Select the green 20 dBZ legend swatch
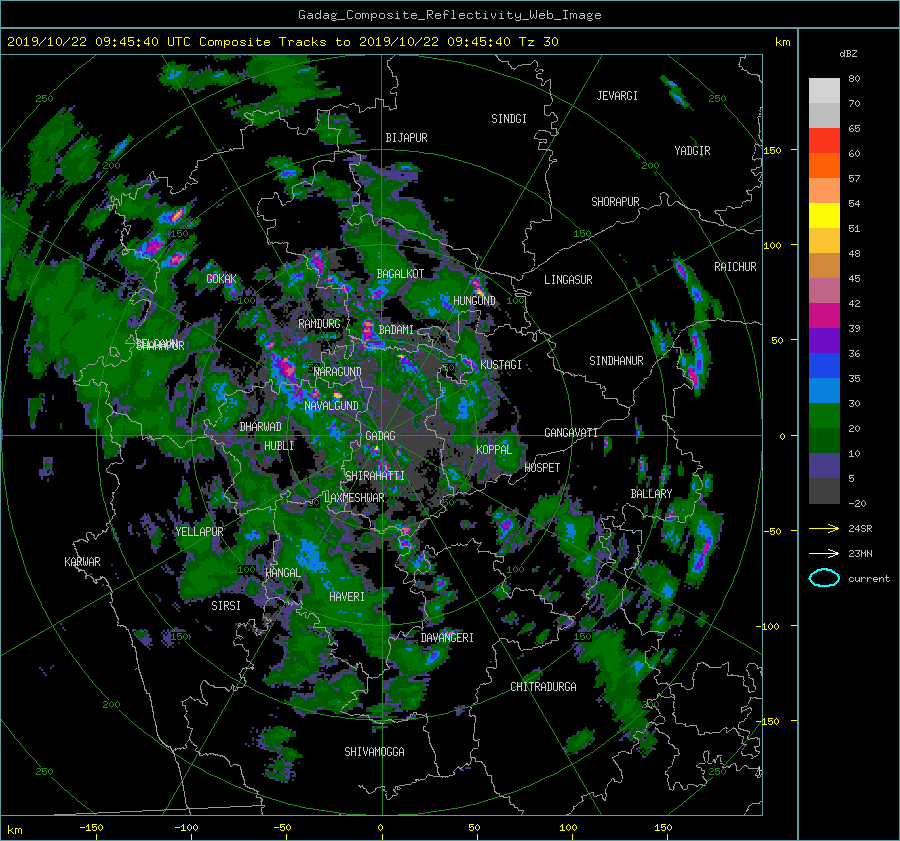 824,416
